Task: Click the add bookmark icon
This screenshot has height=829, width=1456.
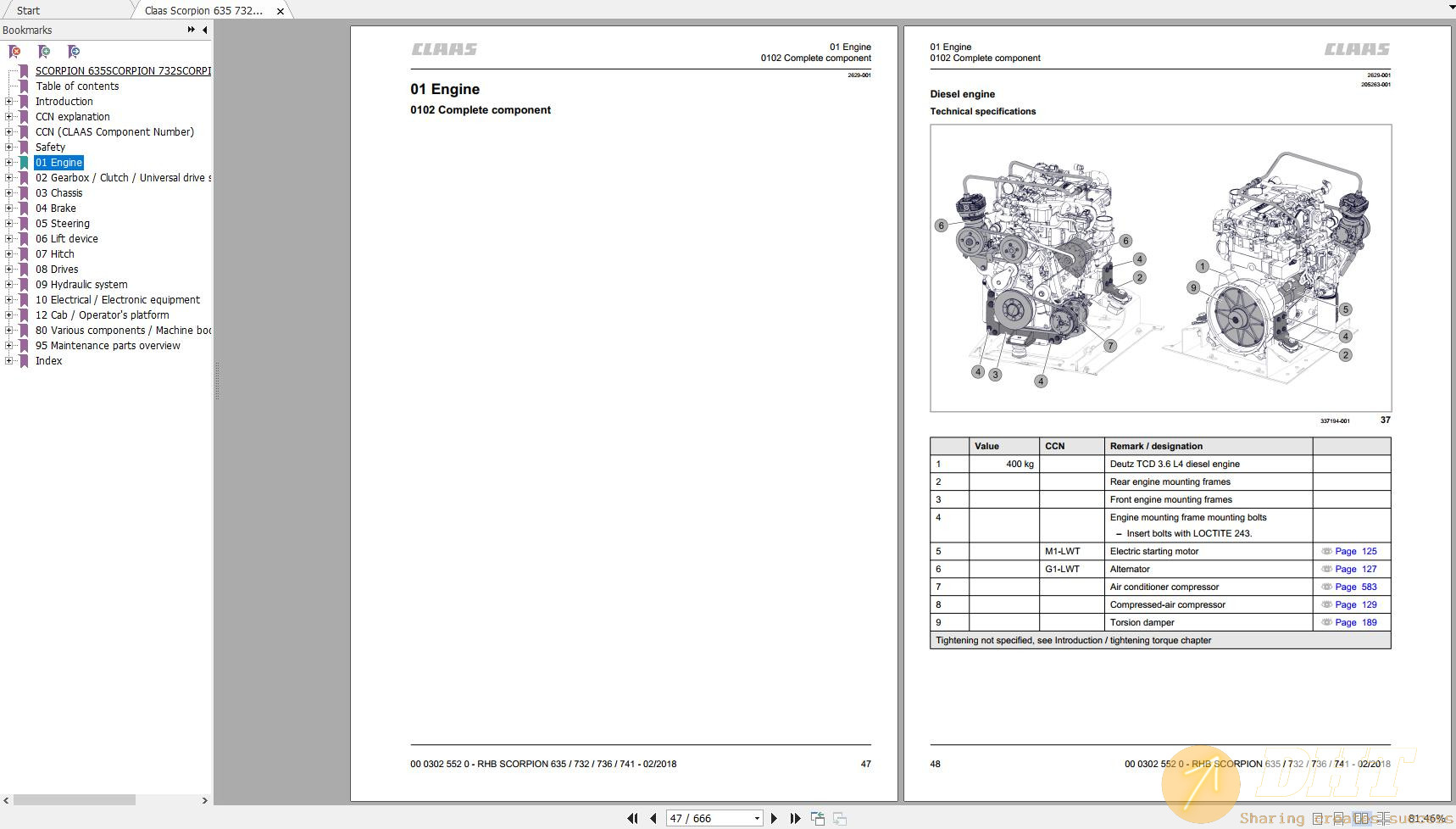Action: click(x=44, y=52)
